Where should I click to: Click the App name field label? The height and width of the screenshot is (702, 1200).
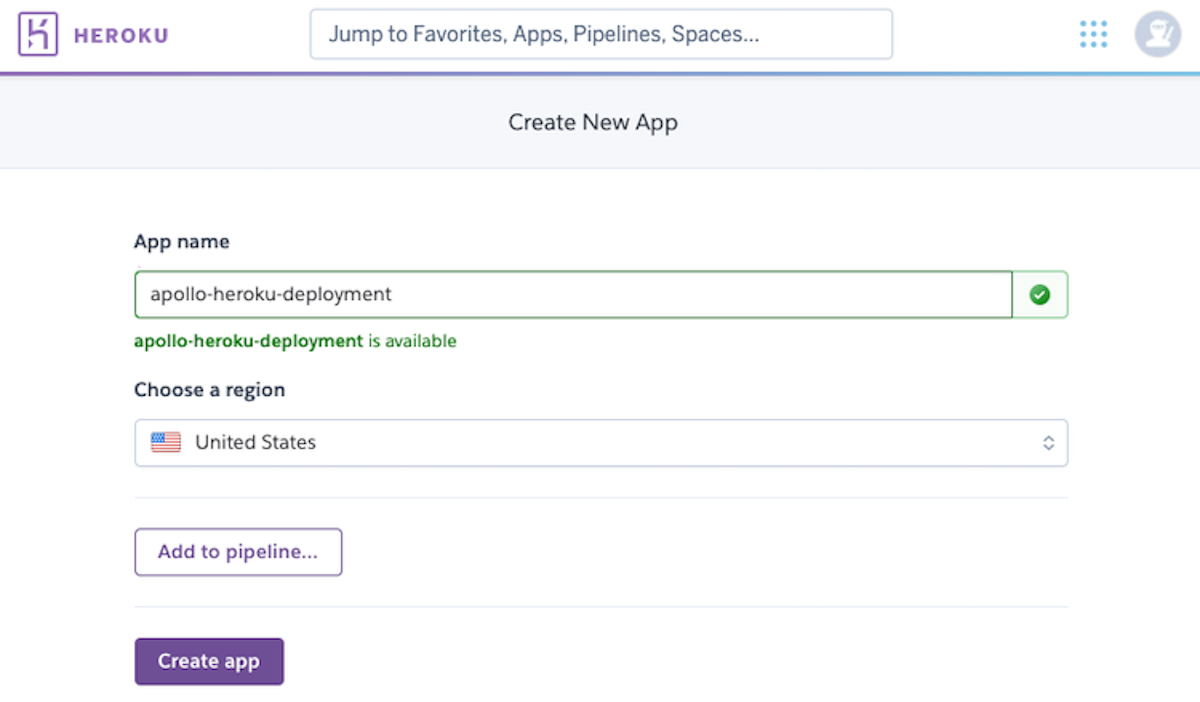coord(181,242)
